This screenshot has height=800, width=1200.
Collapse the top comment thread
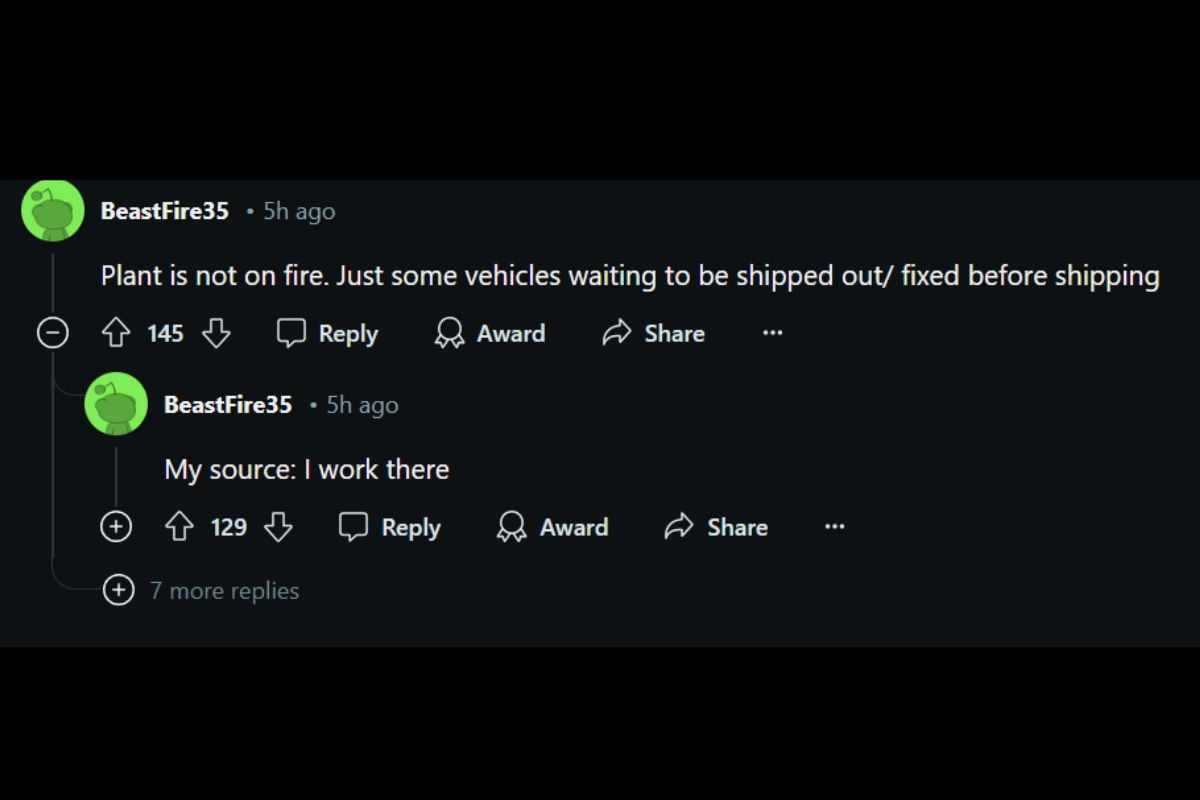pyautogui.click(x=52, y=333)
